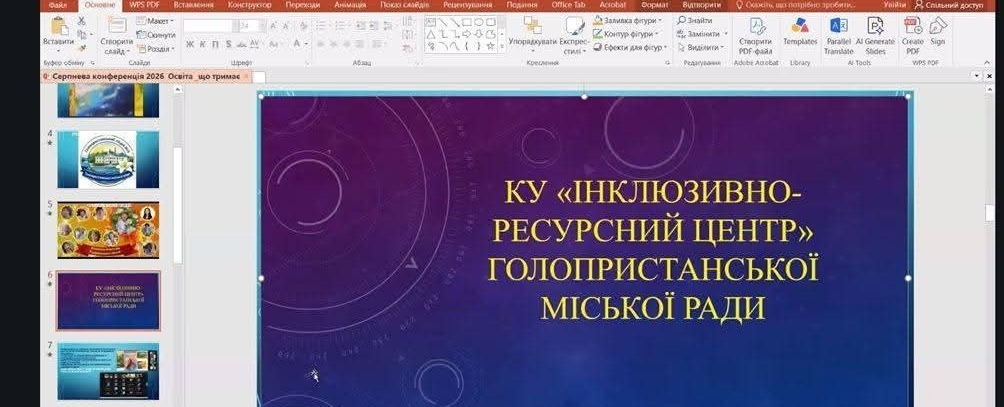Click the Скинути reset slide button

click(x=156, y=35)
